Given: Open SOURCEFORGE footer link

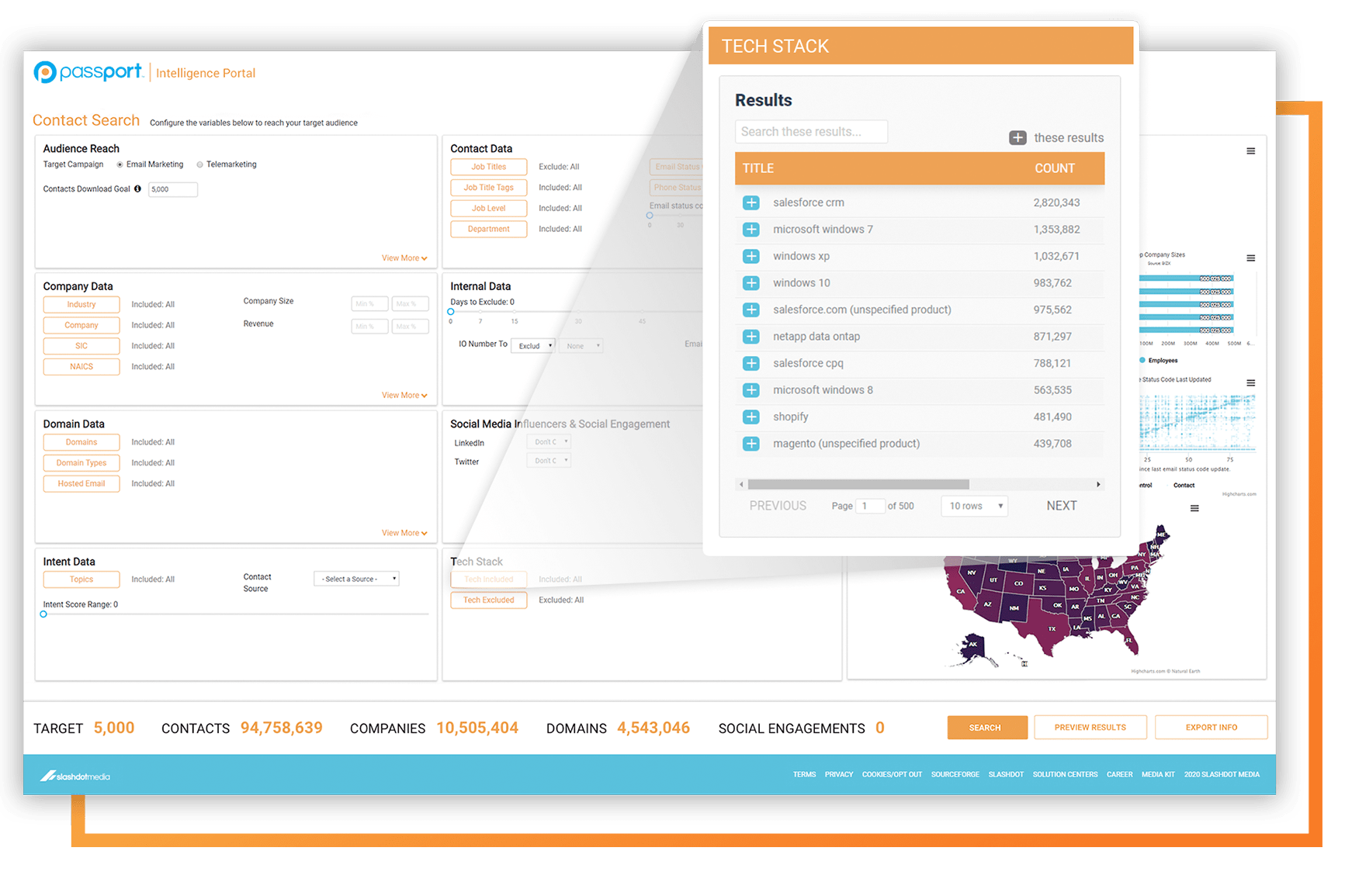Looking at the screenshot, I should [955, 775].
